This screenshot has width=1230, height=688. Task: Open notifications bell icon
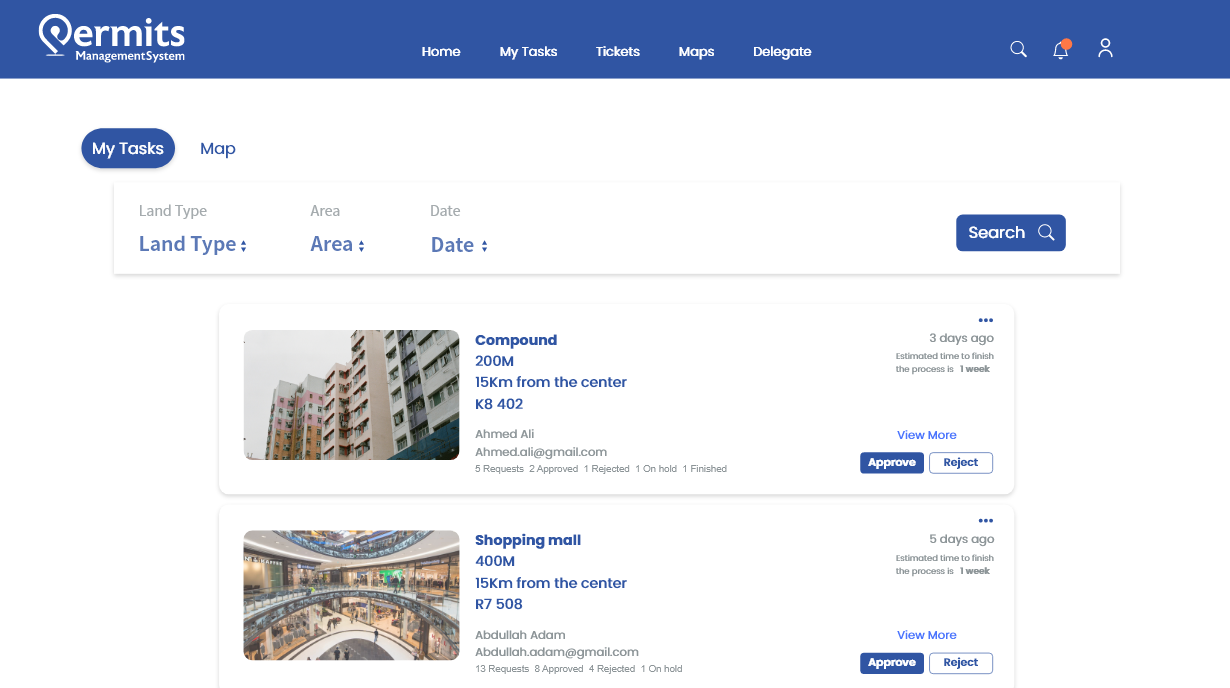pyautogui.click(x=1061, y=50)
